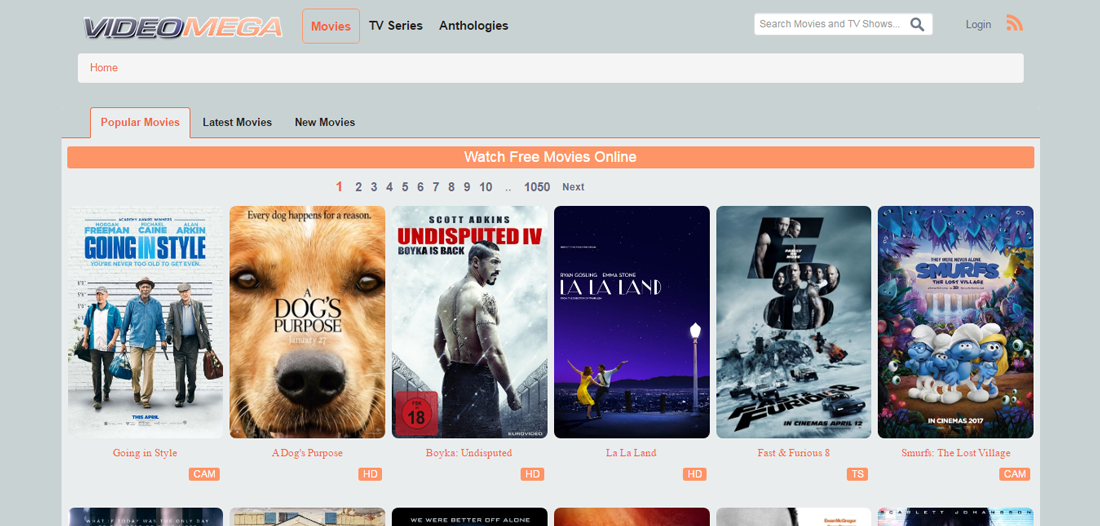Viewport: 1100px width, 526px height.
Task: Open the Smurfs The Lost Village poster
Action: coord(955,322)
